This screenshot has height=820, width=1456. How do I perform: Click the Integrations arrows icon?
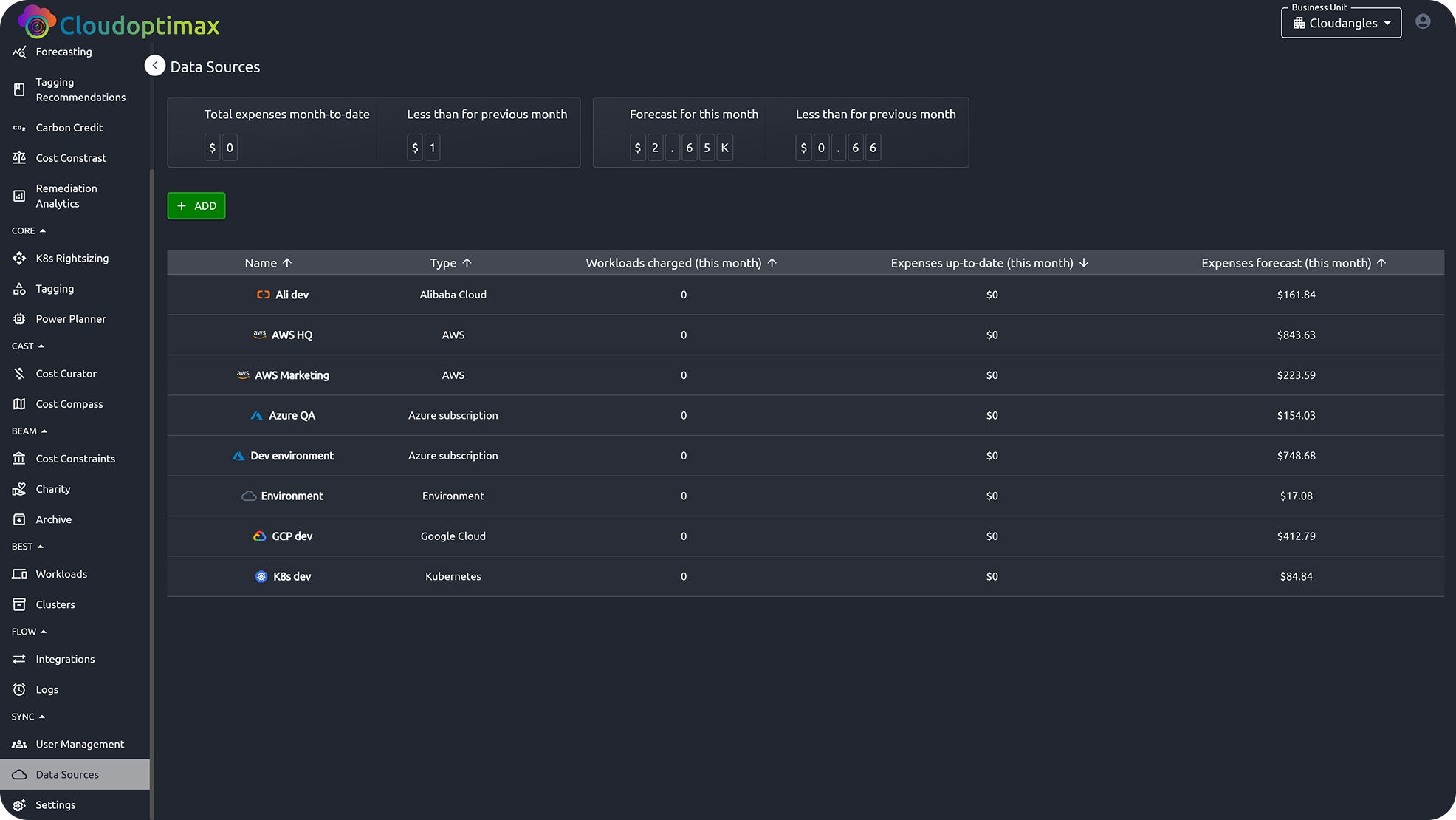click(19, 659)
